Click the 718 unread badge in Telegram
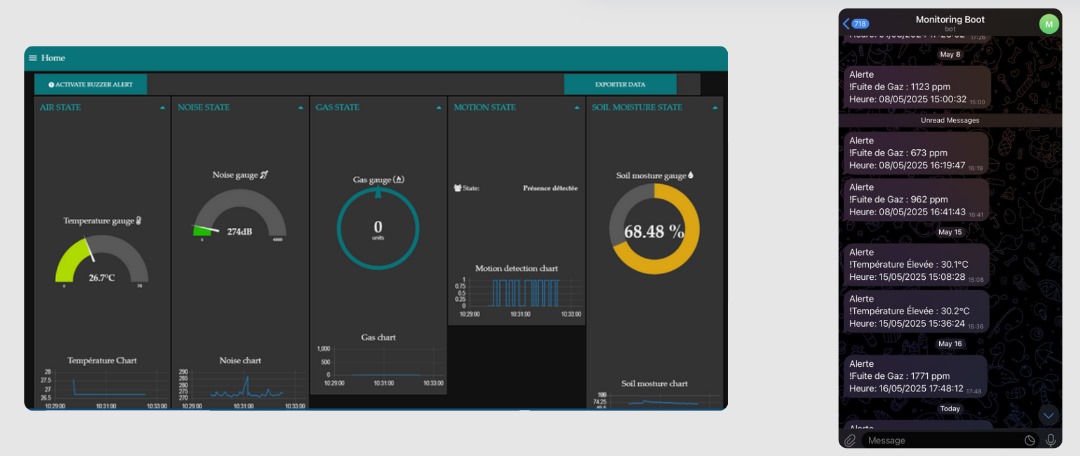 tap(860, 23)
